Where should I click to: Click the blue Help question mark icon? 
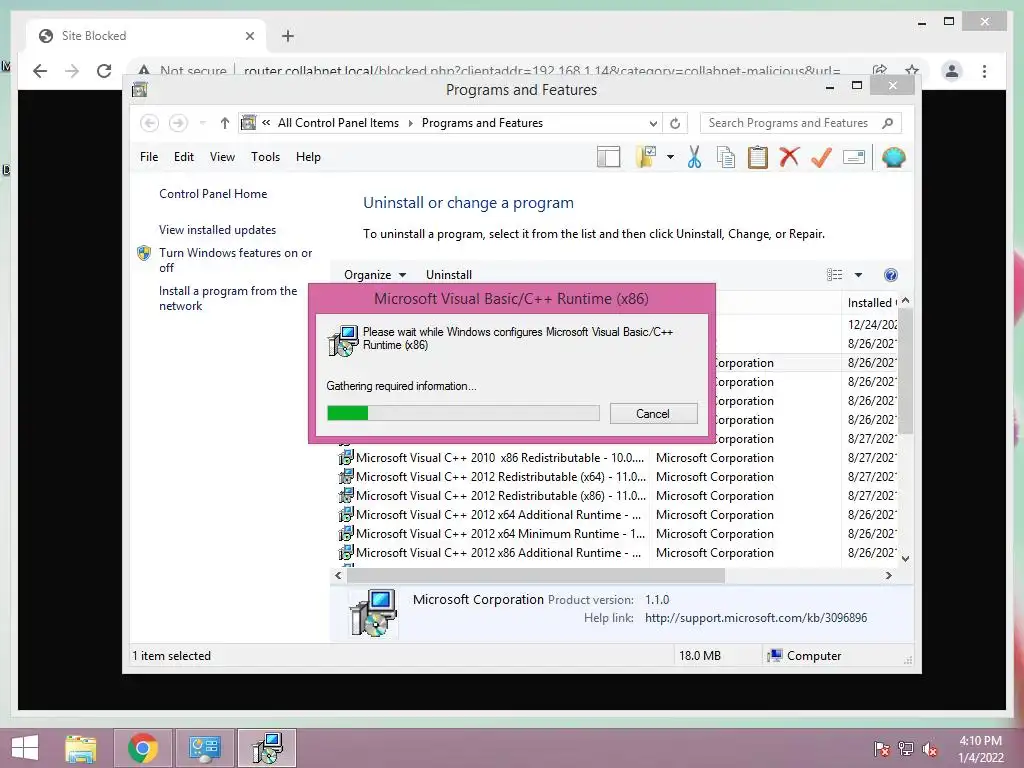[x=891, y=275]
